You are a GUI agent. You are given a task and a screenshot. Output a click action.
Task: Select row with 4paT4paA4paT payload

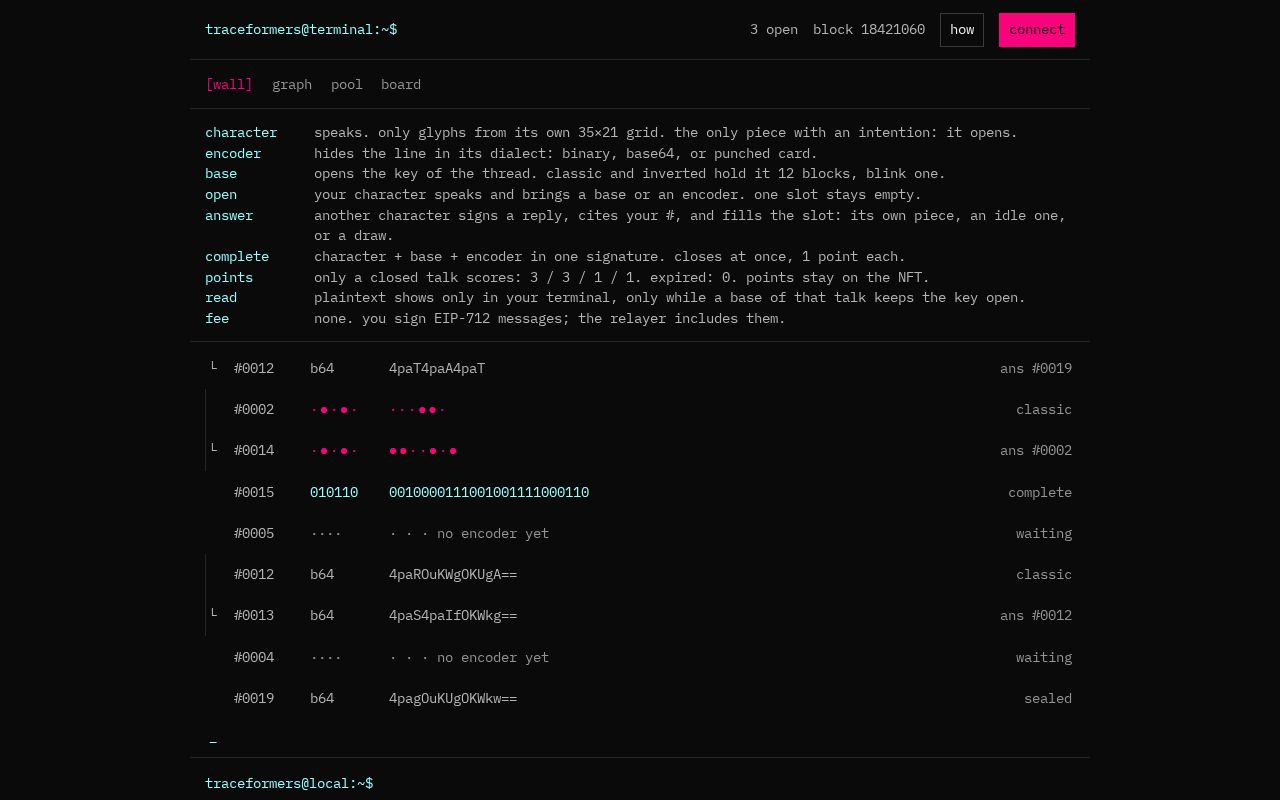coord(640,368)
